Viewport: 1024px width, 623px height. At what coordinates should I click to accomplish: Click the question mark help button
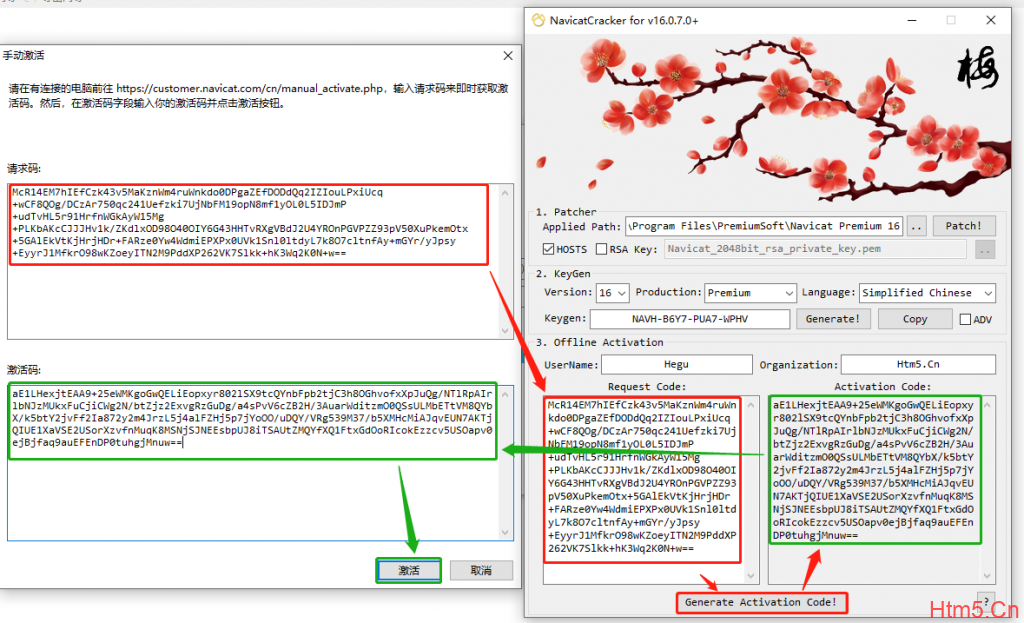(x=986, y=601)
